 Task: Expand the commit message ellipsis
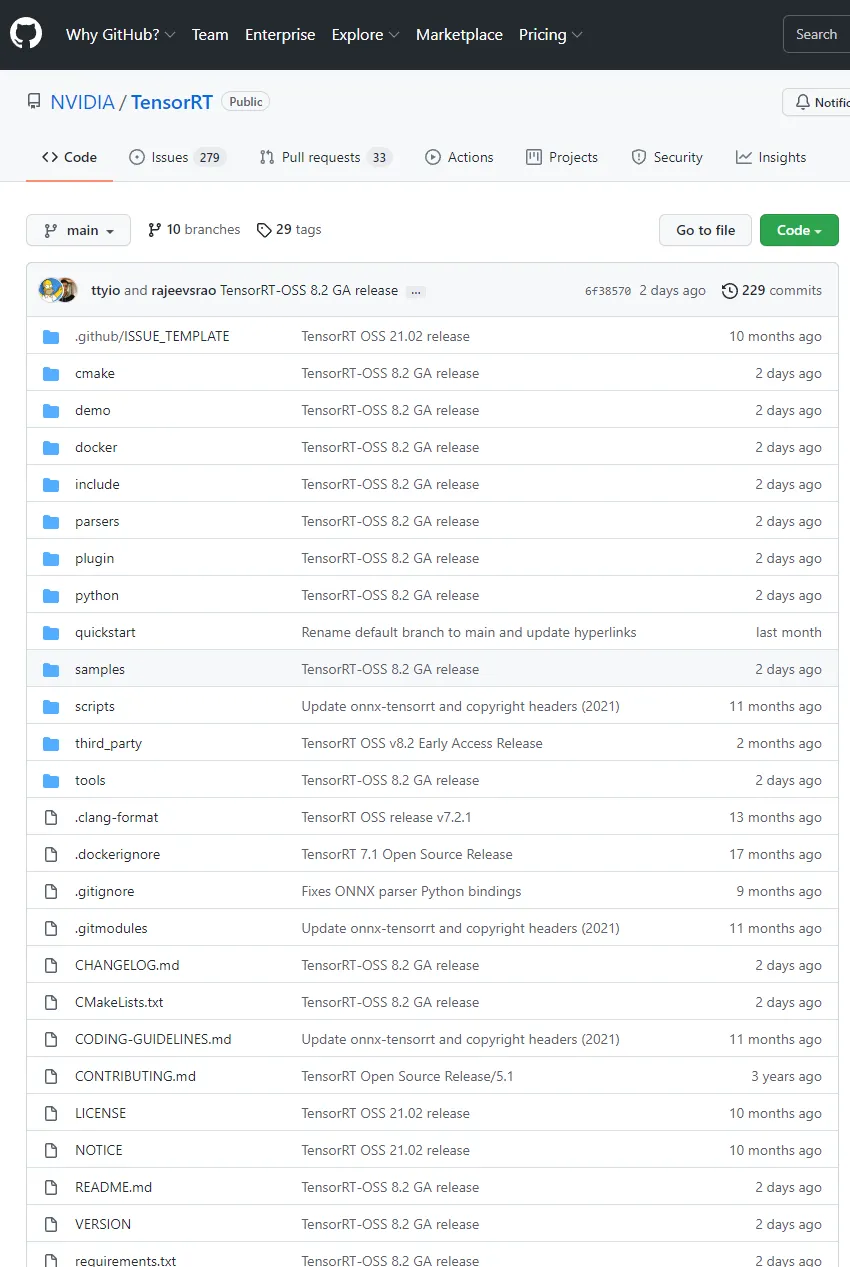(x=416, y=291)
